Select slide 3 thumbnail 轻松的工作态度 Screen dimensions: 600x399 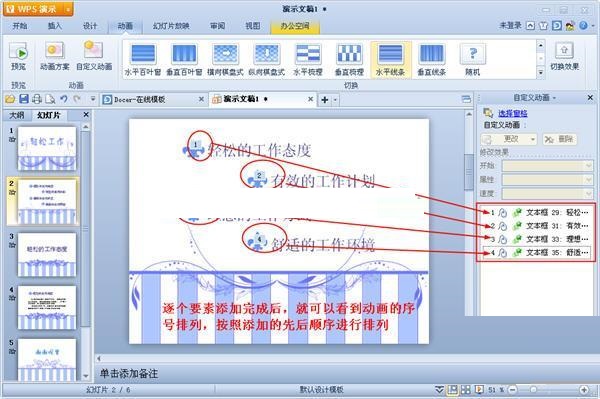tap(47, 254)
